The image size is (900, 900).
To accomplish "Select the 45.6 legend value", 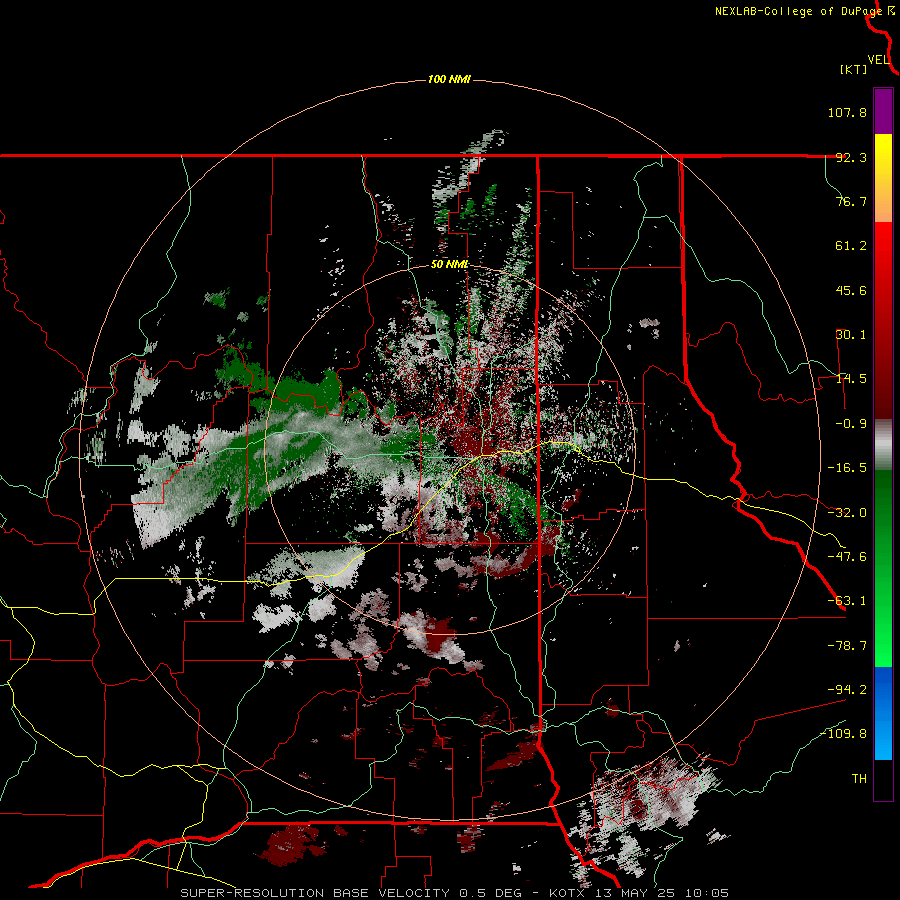I will [851, 290].
